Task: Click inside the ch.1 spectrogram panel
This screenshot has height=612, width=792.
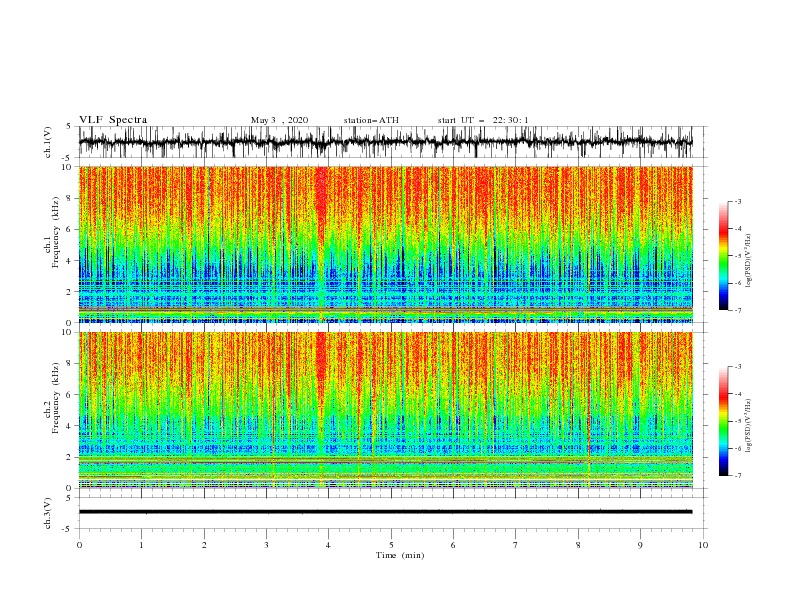Action: (385, 244)
